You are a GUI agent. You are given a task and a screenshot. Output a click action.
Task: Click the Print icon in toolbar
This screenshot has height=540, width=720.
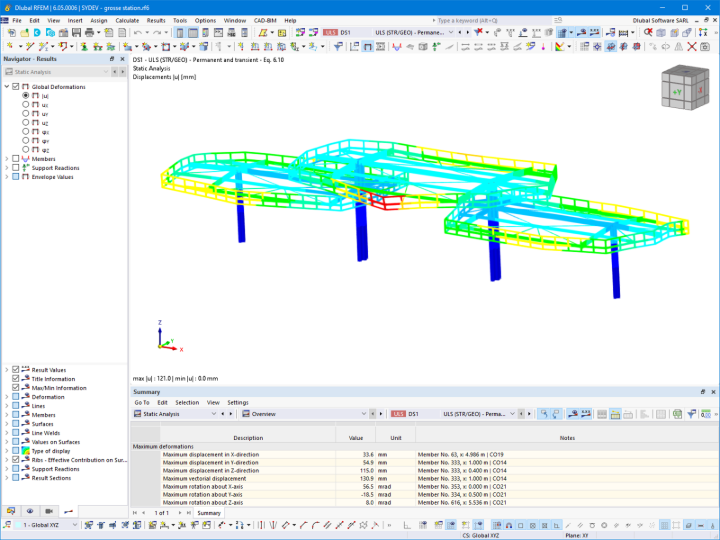click(90, 33)
